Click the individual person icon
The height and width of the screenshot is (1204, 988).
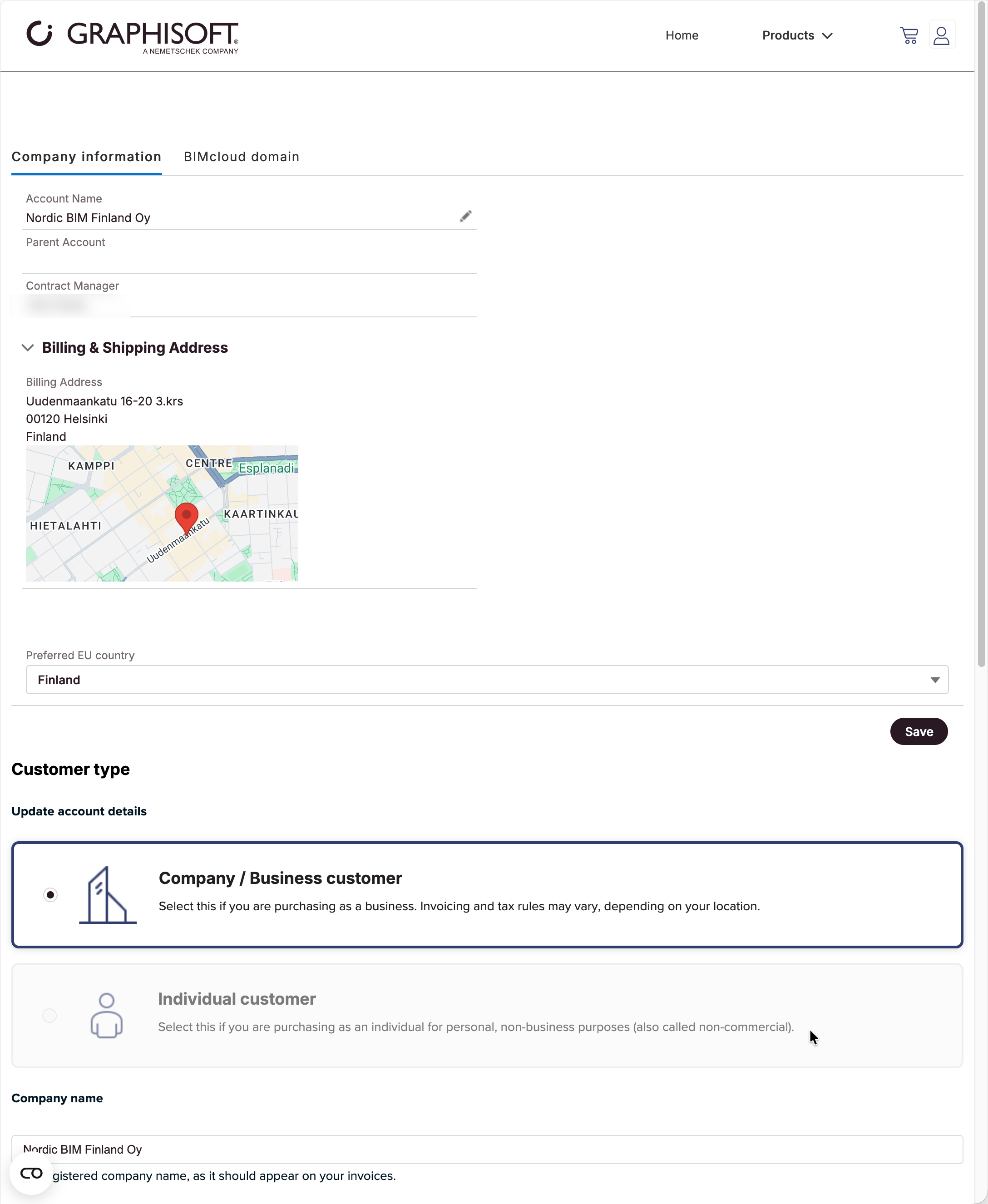tap(106, 1015)
